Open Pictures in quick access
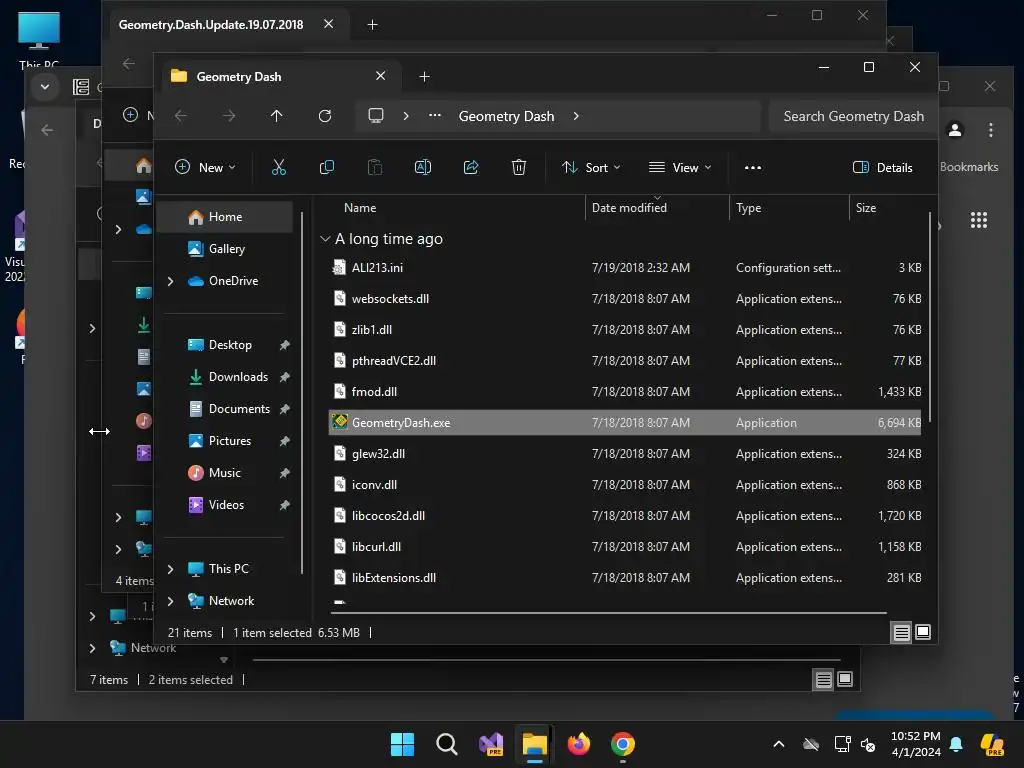This screenshot has height=768, width=1024. tap(225, 441)
